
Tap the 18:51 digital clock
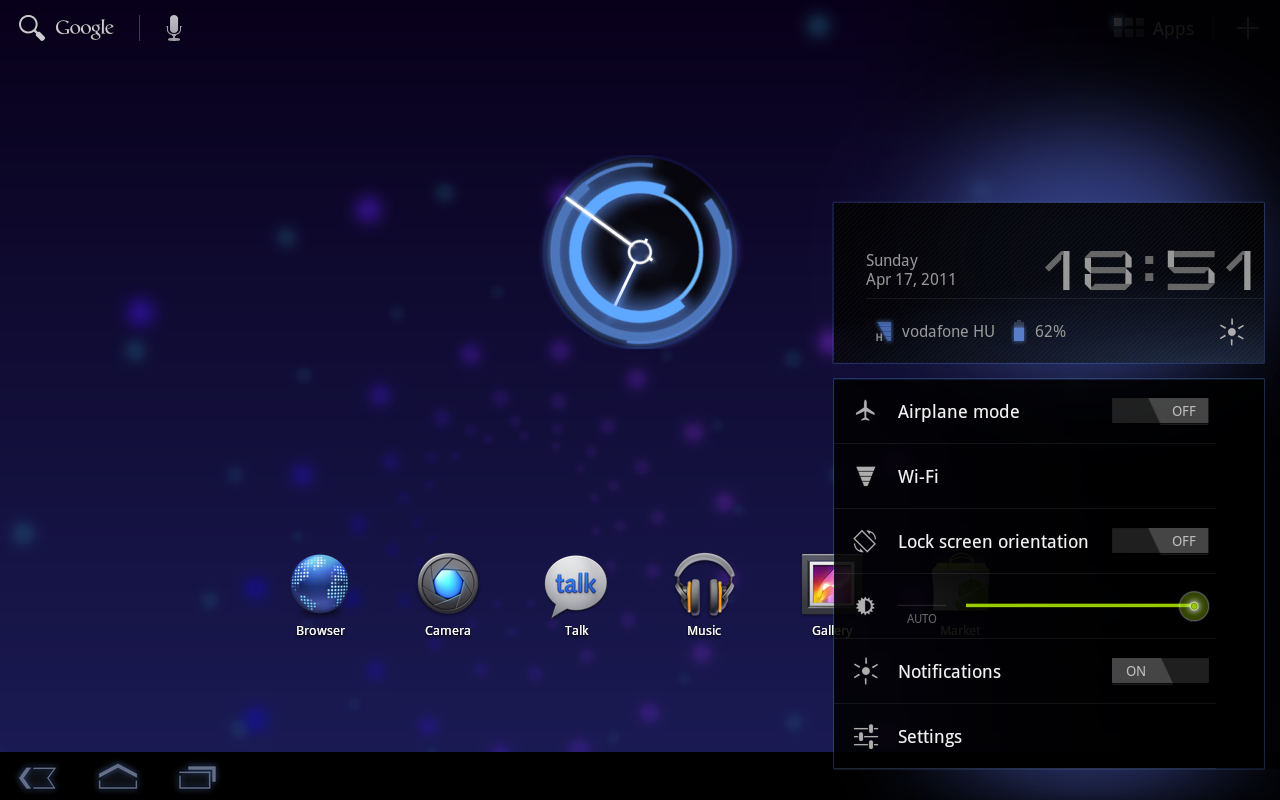[x=1149, y=270]
